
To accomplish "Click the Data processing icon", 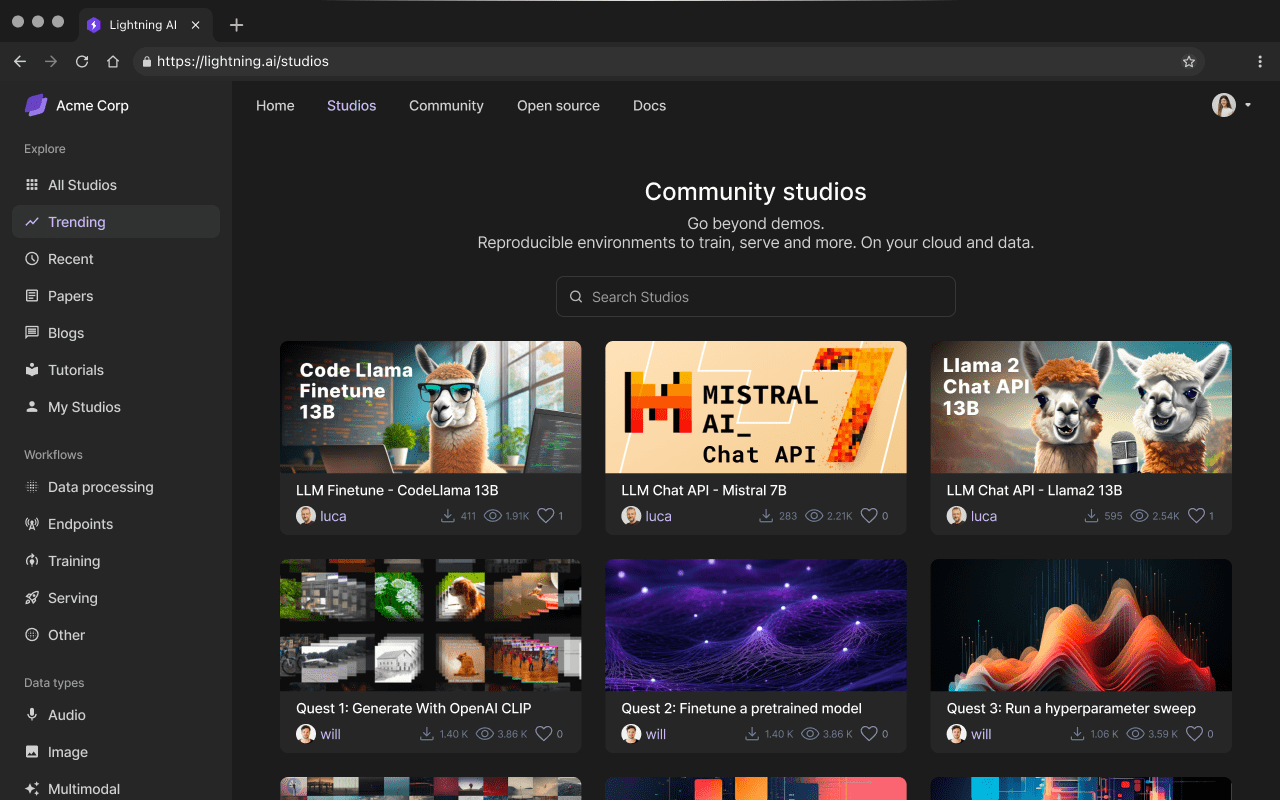I will (x=32, y=487).
